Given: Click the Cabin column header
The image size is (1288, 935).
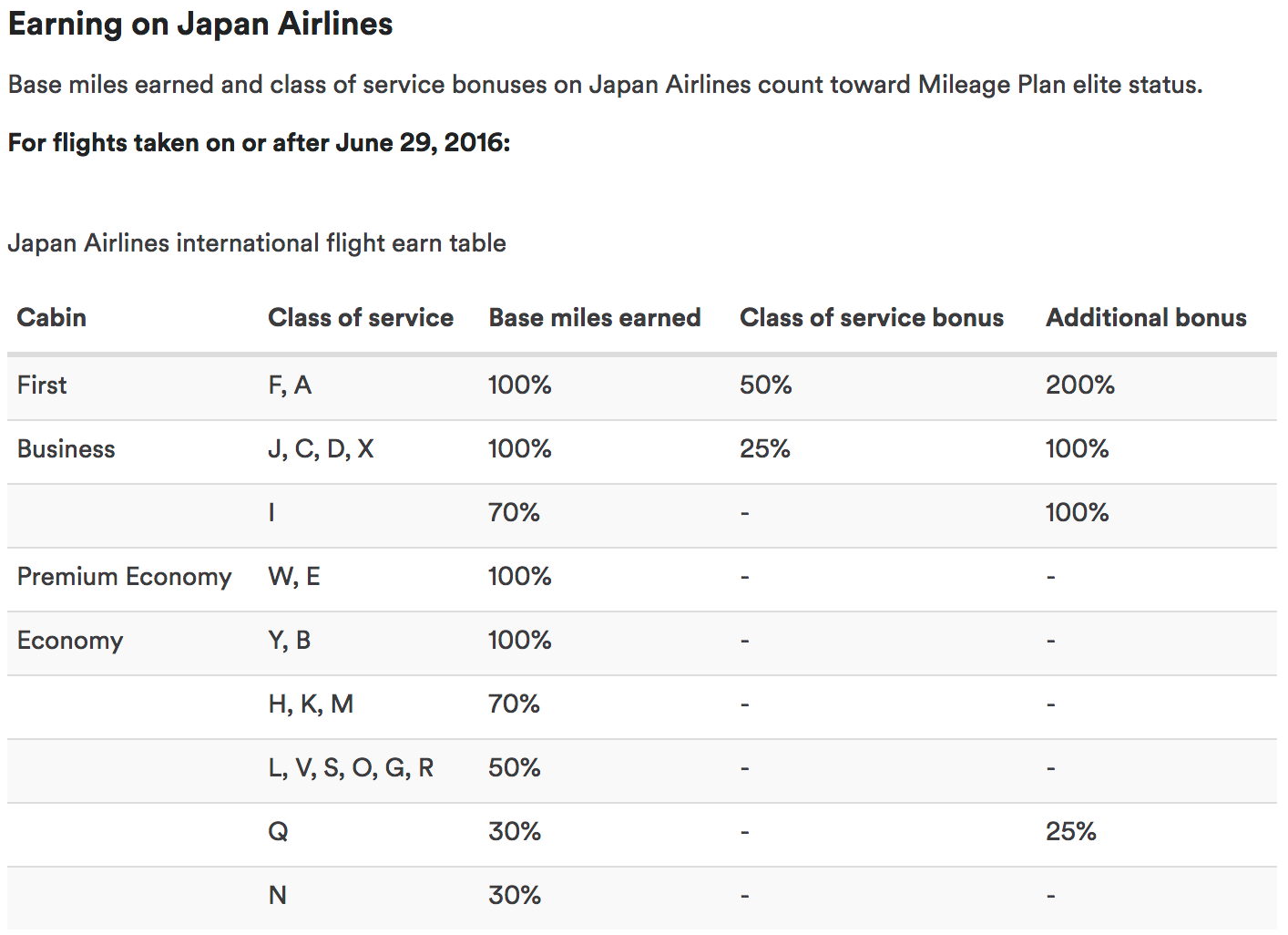Looking at the screenshot, I should point(52,317).
